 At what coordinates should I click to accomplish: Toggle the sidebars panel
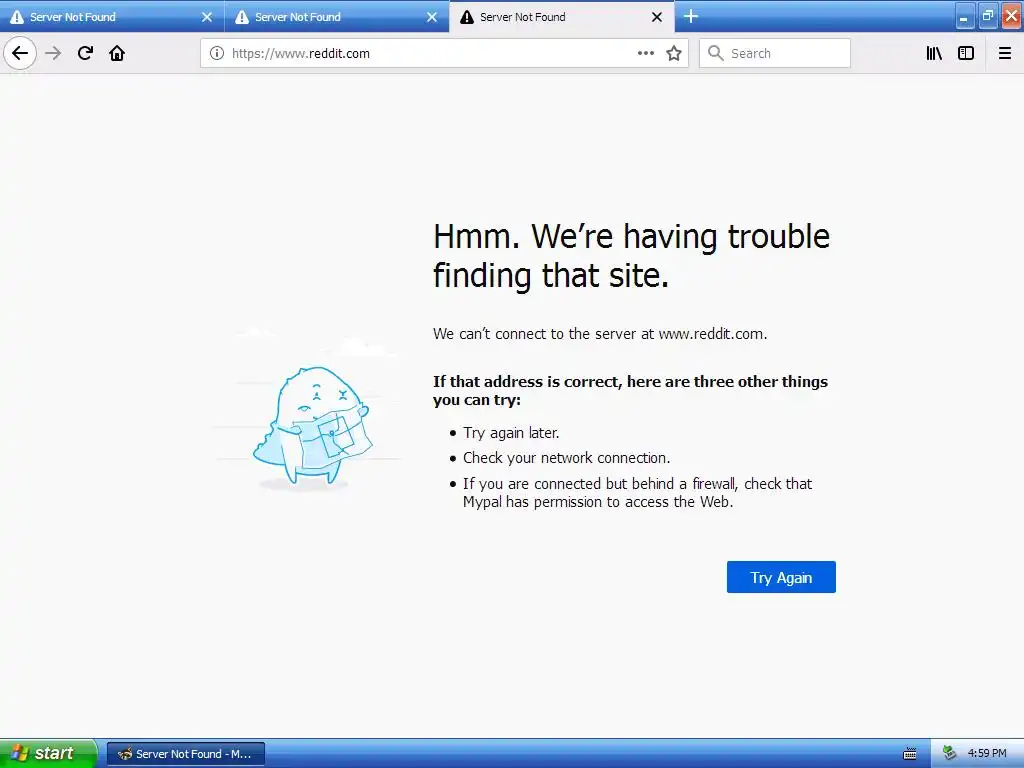[x=966, y=53]
